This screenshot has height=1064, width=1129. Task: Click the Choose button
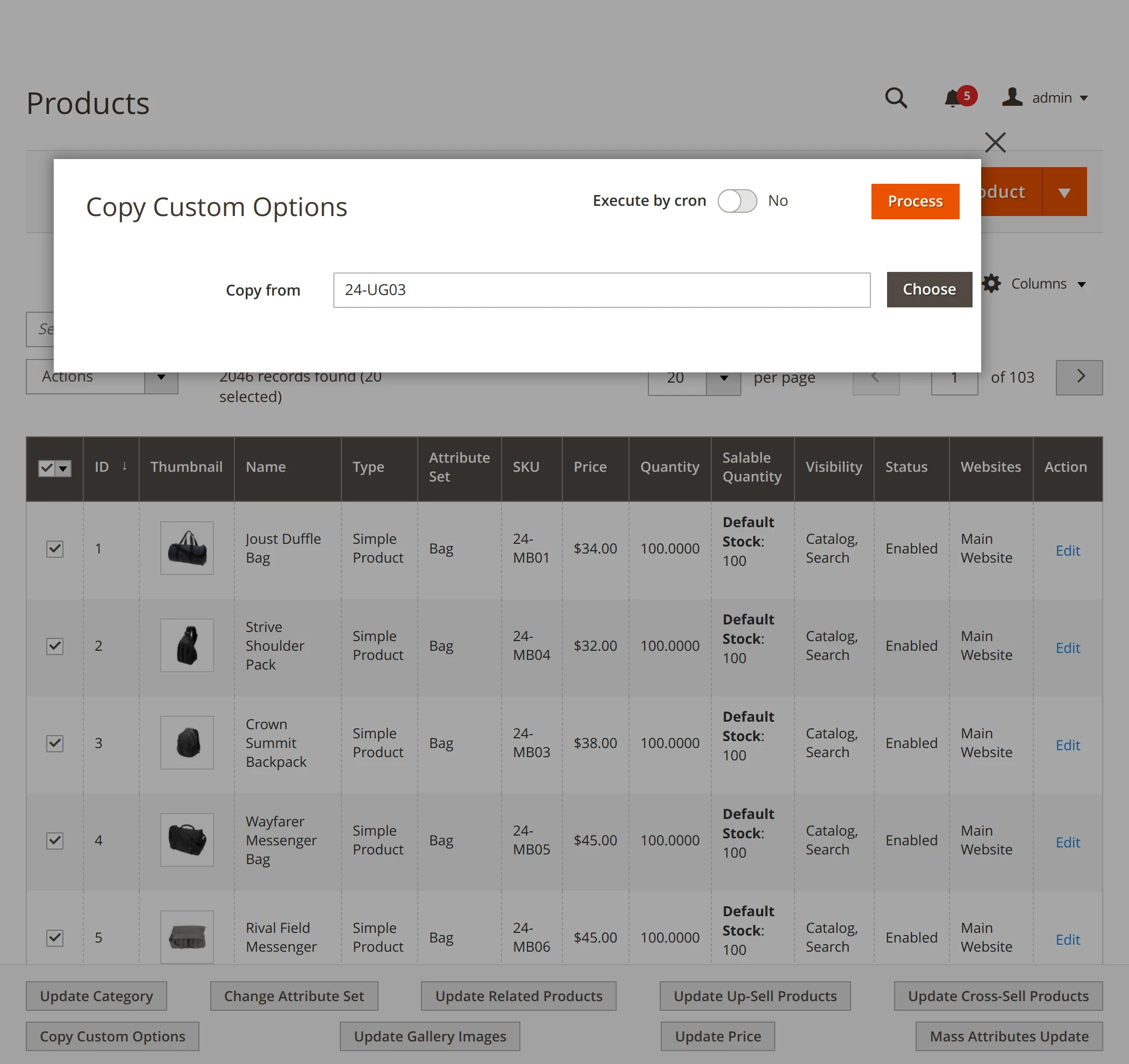929,290
